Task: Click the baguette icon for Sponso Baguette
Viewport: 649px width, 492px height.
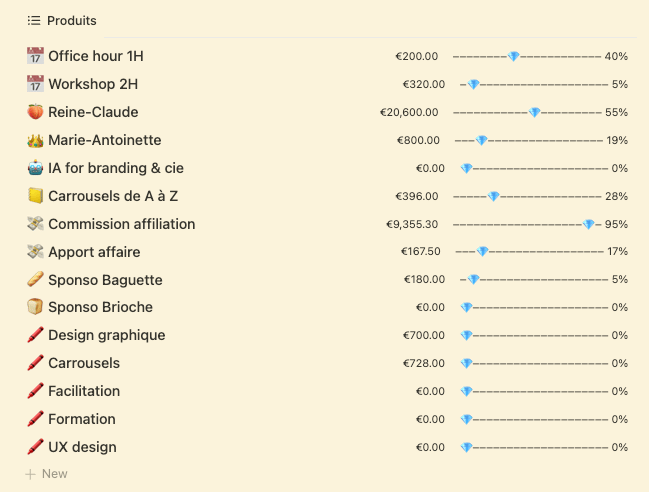Action: click(x=35, y=279)
